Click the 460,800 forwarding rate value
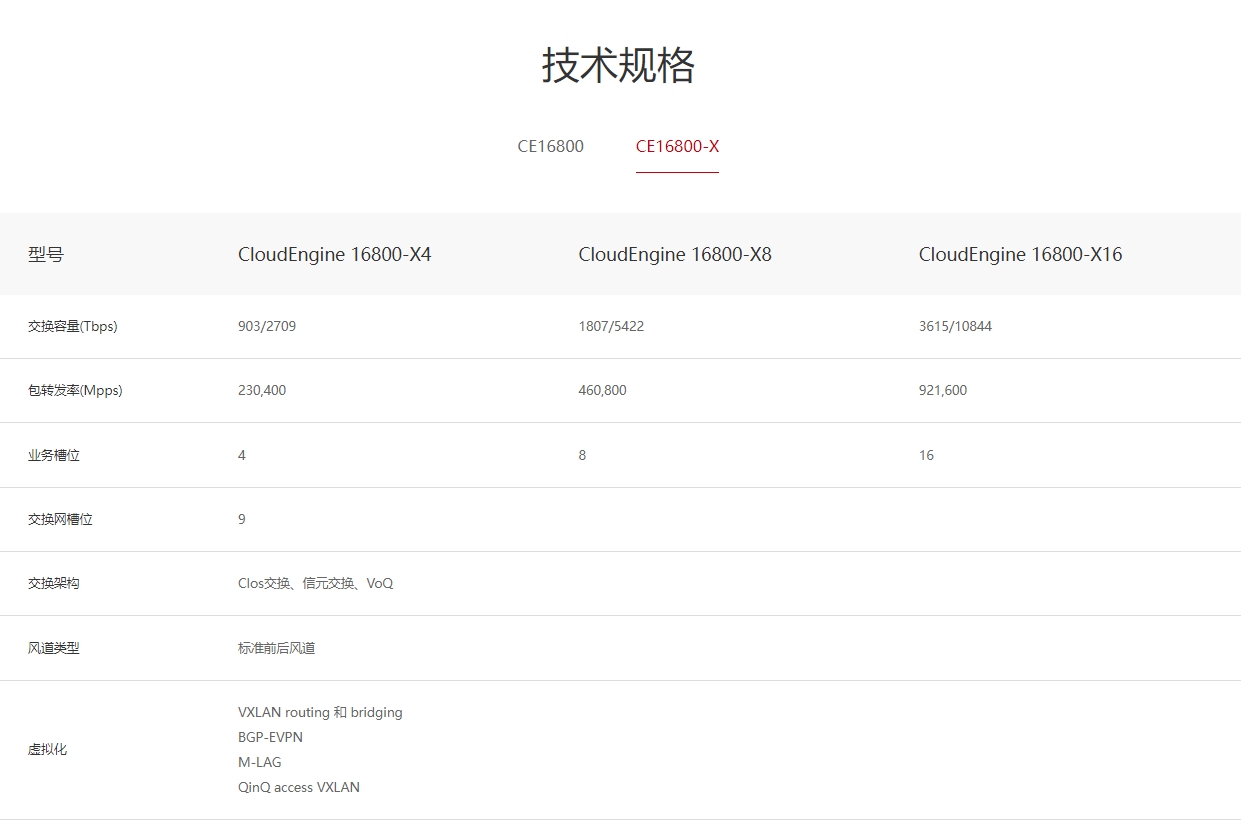The image size is (1253, 822). pyautogui.click(x=602, y=390)
